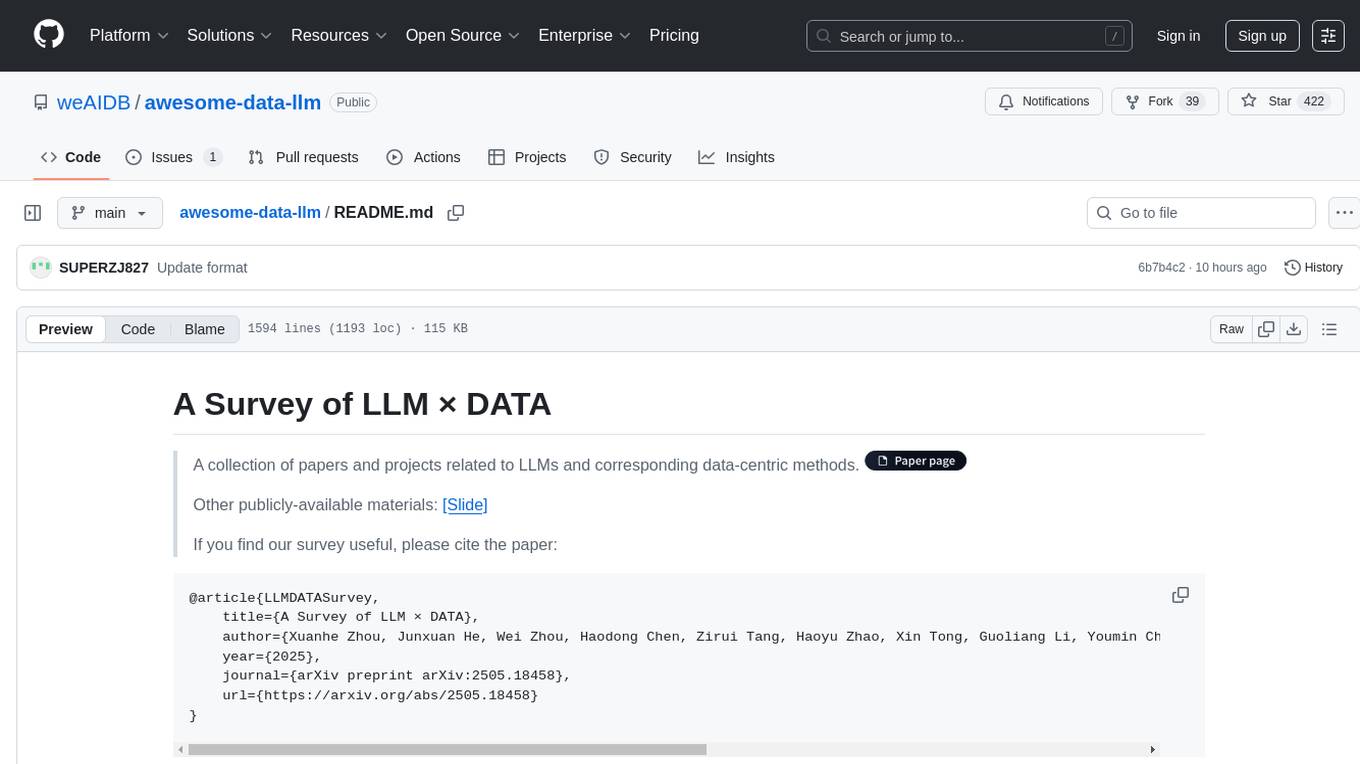Viewport: 1360px width, 764px height.
Task: Navigate to awesome-data-llm breadcrumb folder
Action: [250, 212]
